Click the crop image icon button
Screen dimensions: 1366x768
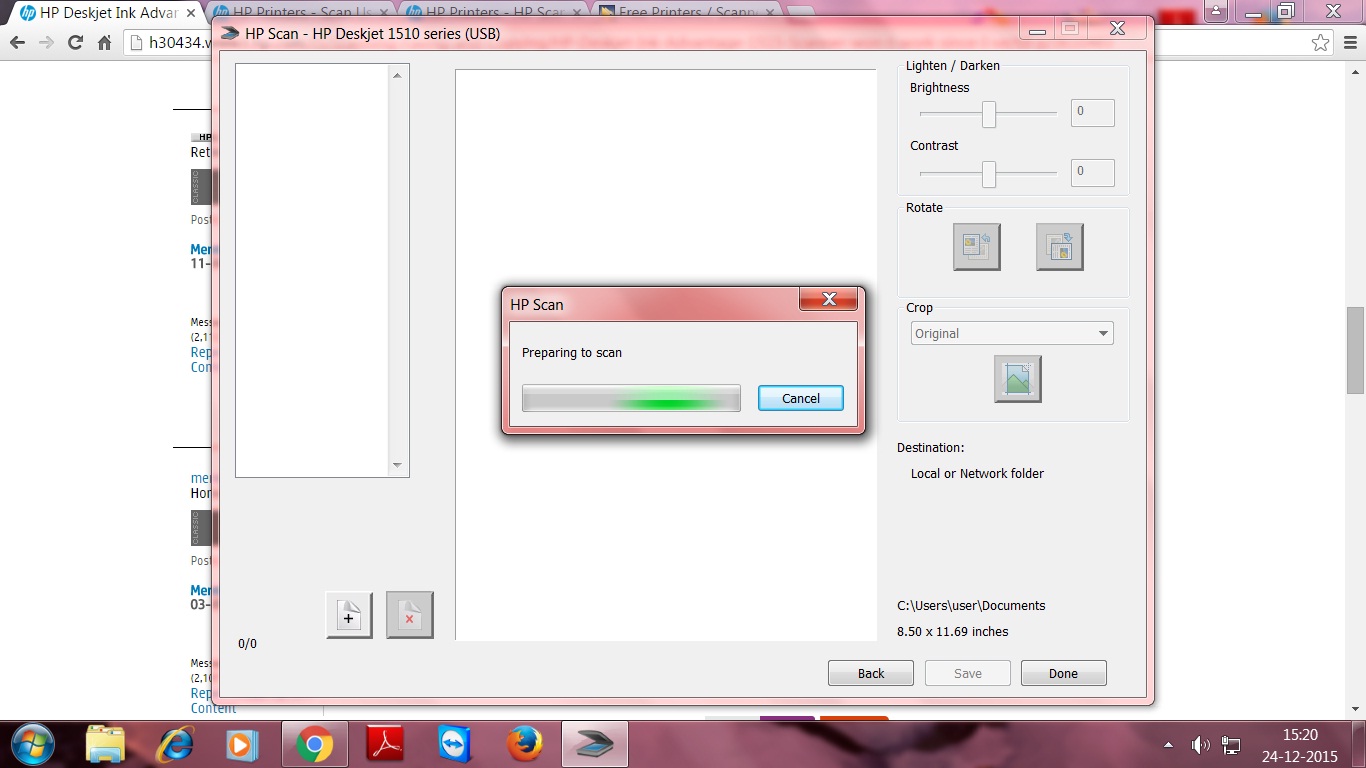click(x=1018, y=379)
